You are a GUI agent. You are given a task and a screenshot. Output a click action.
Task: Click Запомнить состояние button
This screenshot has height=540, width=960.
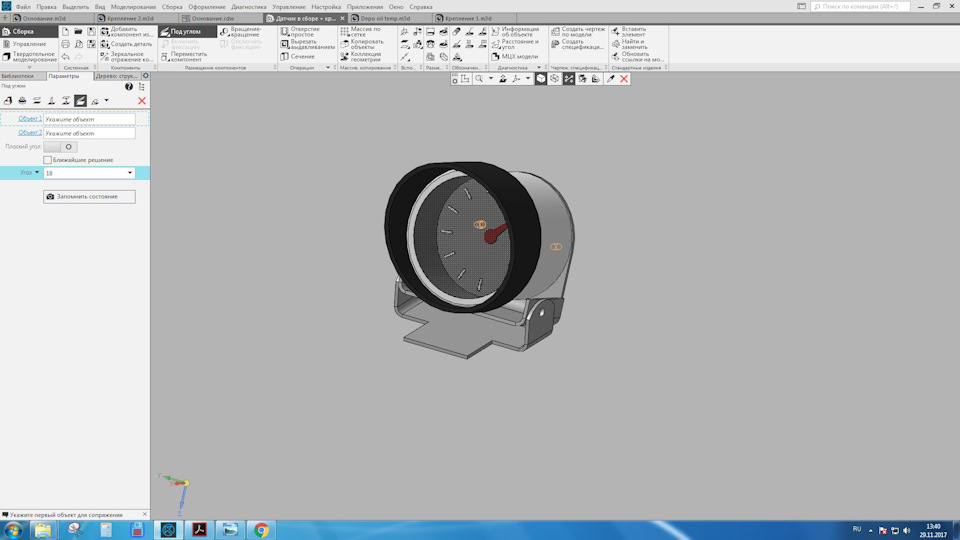coord(89,197)
